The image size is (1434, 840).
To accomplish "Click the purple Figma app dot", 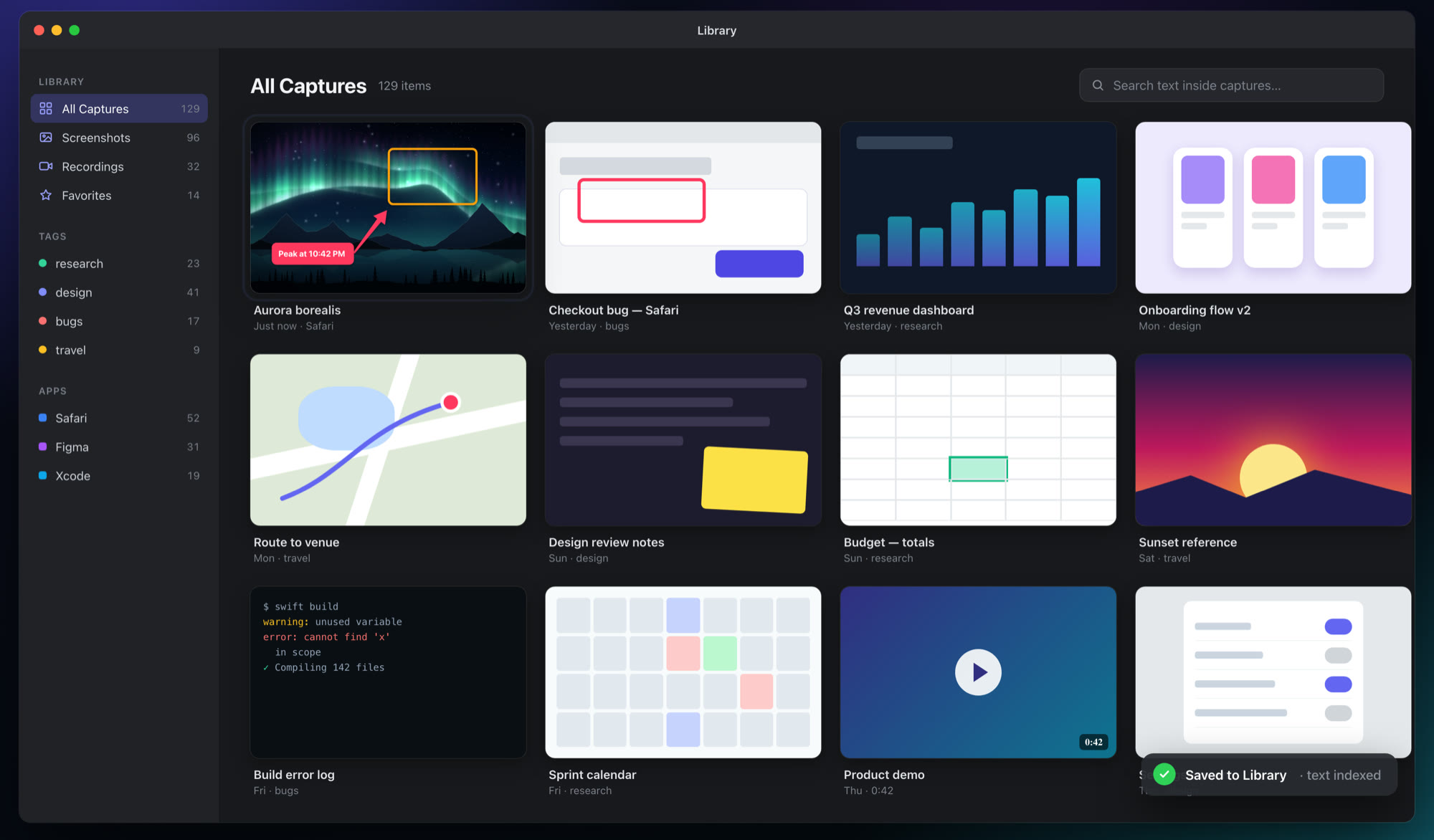I will [x=42, y=447].
